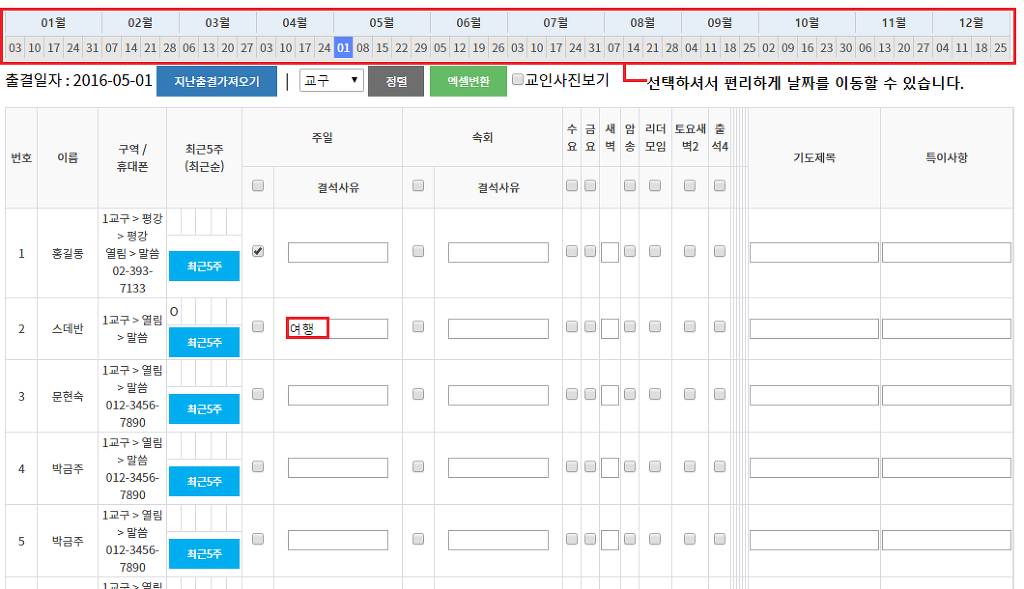Click 문현숙's 속회 결석사유 input field
Viewport: 1024px width, 589px height.
(498, 395)
